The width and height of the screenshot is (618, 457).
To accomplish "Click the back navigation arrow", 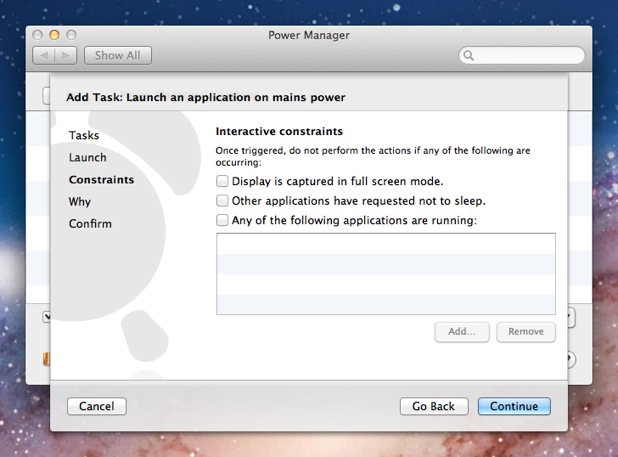I will 44,56.
